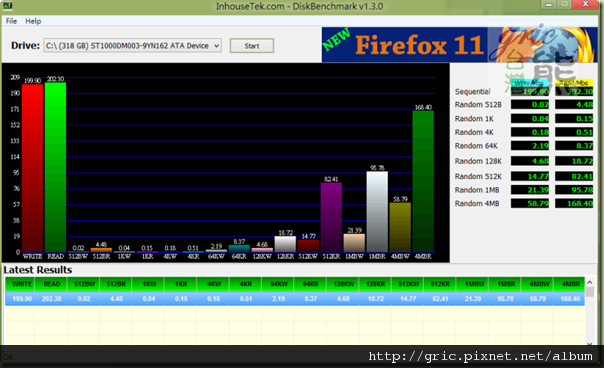This screenshot has height=368, width=604.
Task: Click the 512BW column header
Action: click(x=84, y=284)
